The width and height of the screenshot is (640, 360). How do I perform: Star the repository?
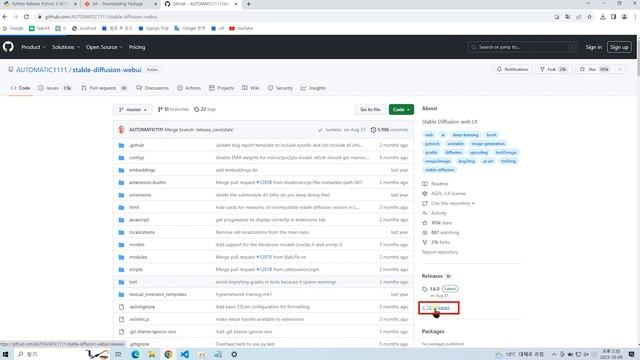pyautogui.click(x=594, y=69)
